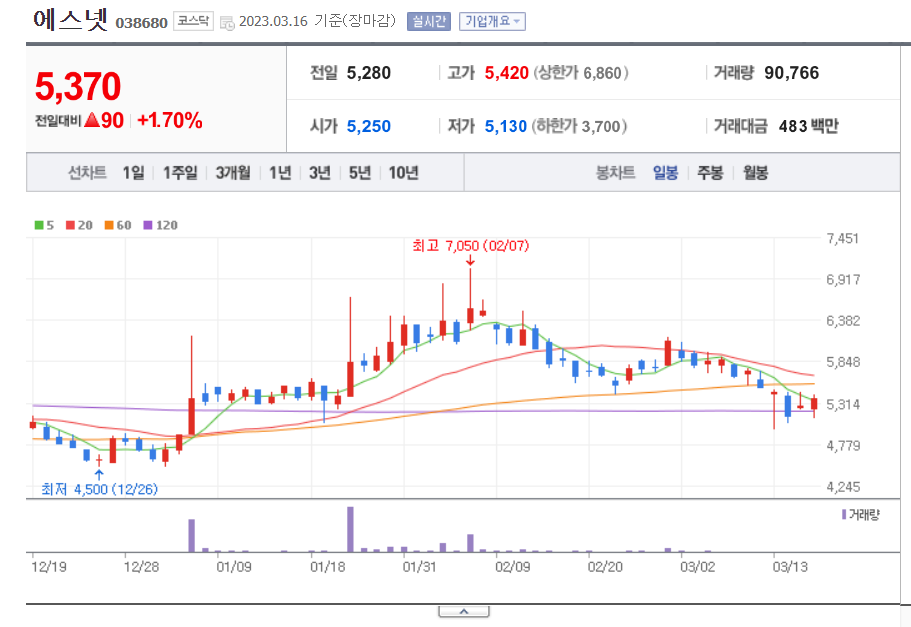Click the purple 거래량 volume legend
This screenshot has width=911, height=627.
click(x=860, y=514)
